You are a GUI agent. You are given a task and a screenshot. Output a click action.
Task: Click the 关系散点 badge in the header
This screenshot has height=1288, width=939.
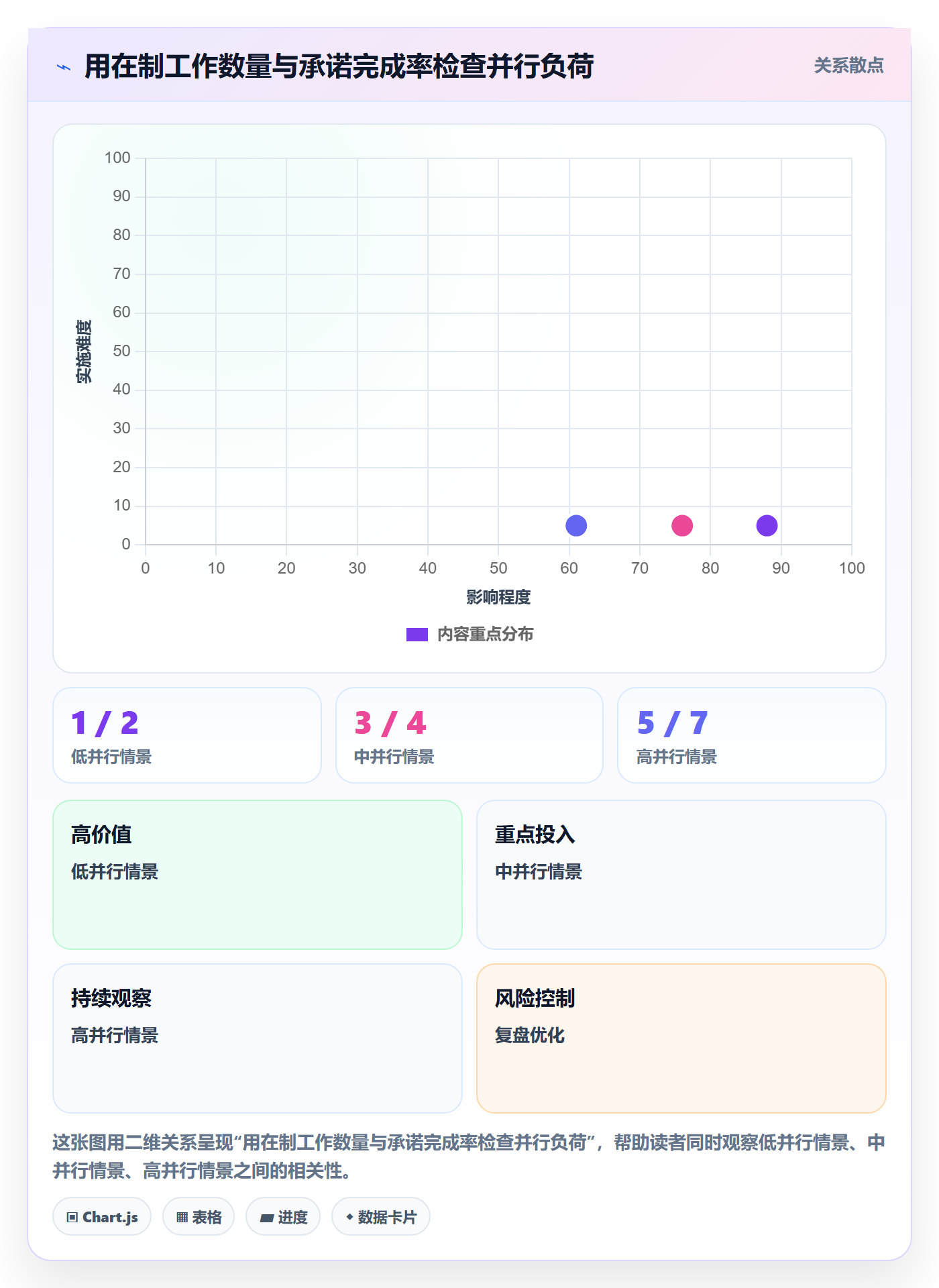[848, 66]
